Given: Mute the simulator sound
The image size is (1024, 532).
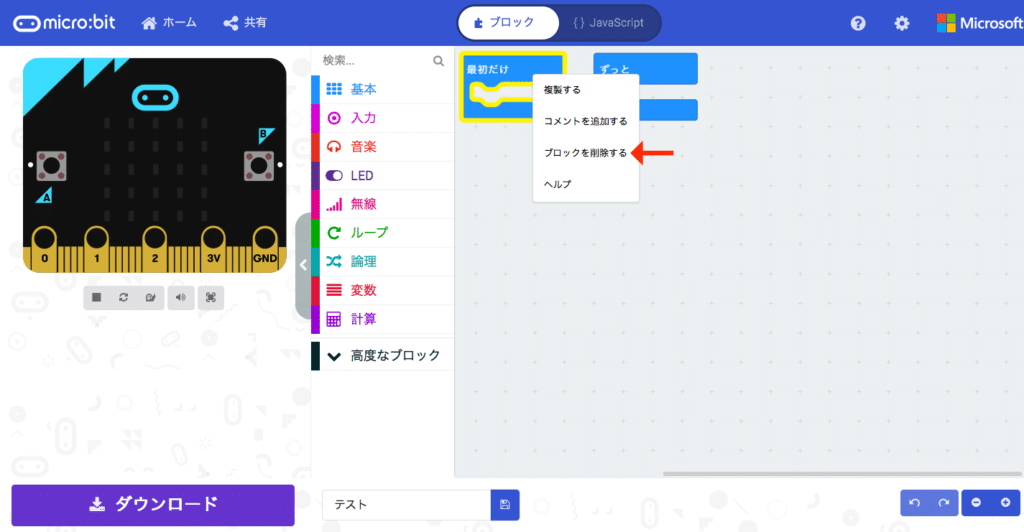Looking at the screenshot, I should (181, 298).
